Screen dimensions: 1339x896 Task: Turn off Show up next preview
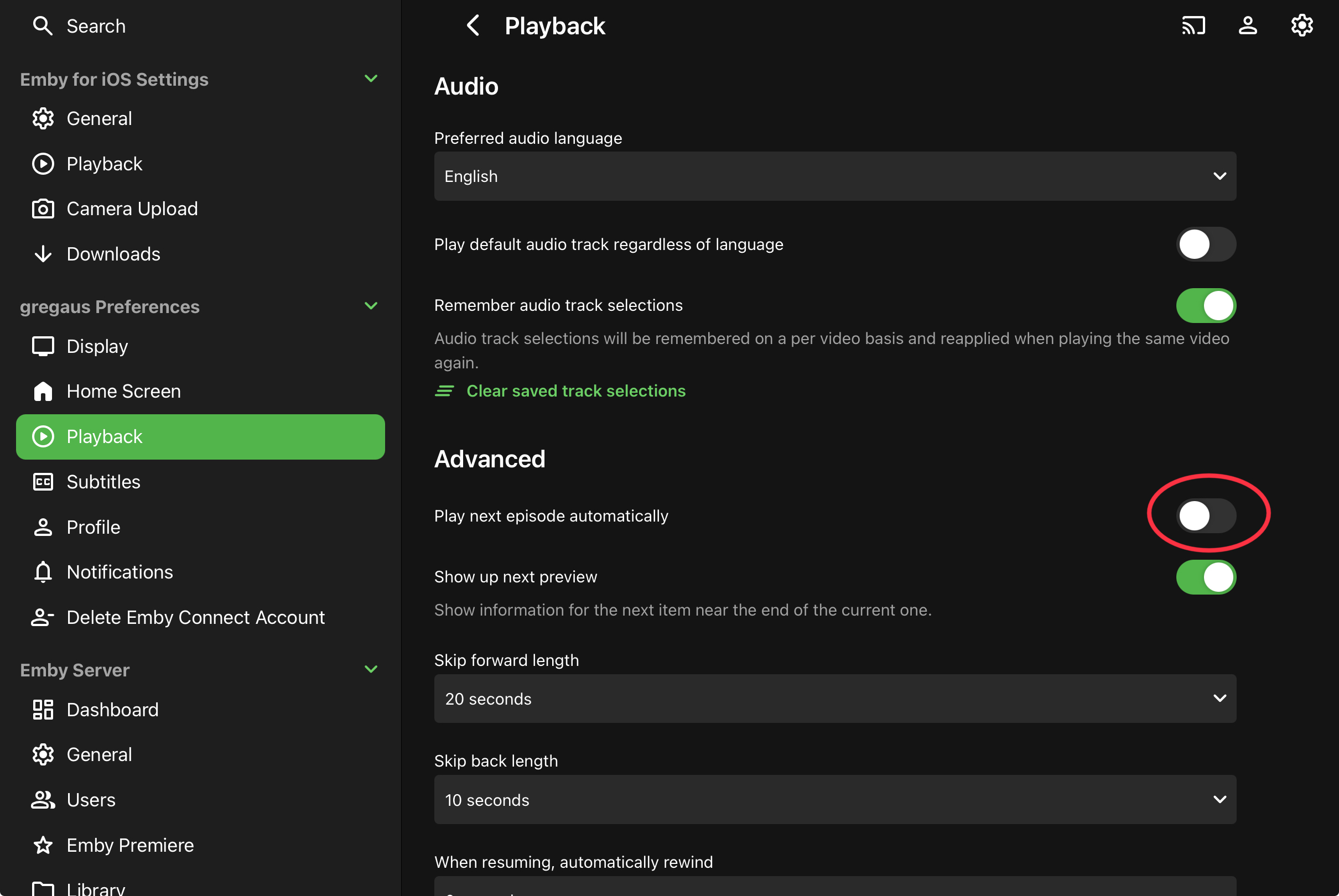[x=1205, y=576]
